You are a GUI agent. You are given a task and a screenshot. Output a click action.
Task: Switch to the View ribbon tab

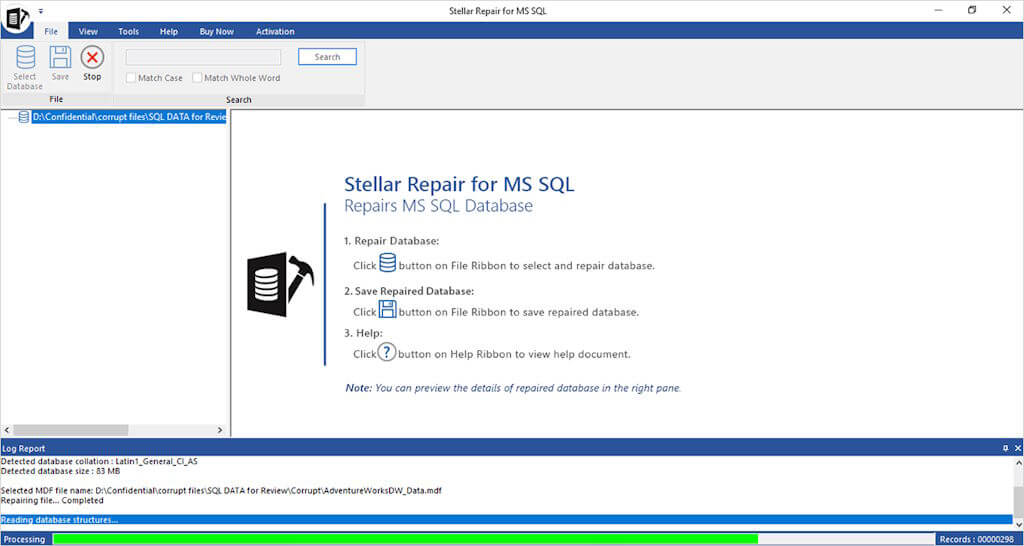click(88, 32)
